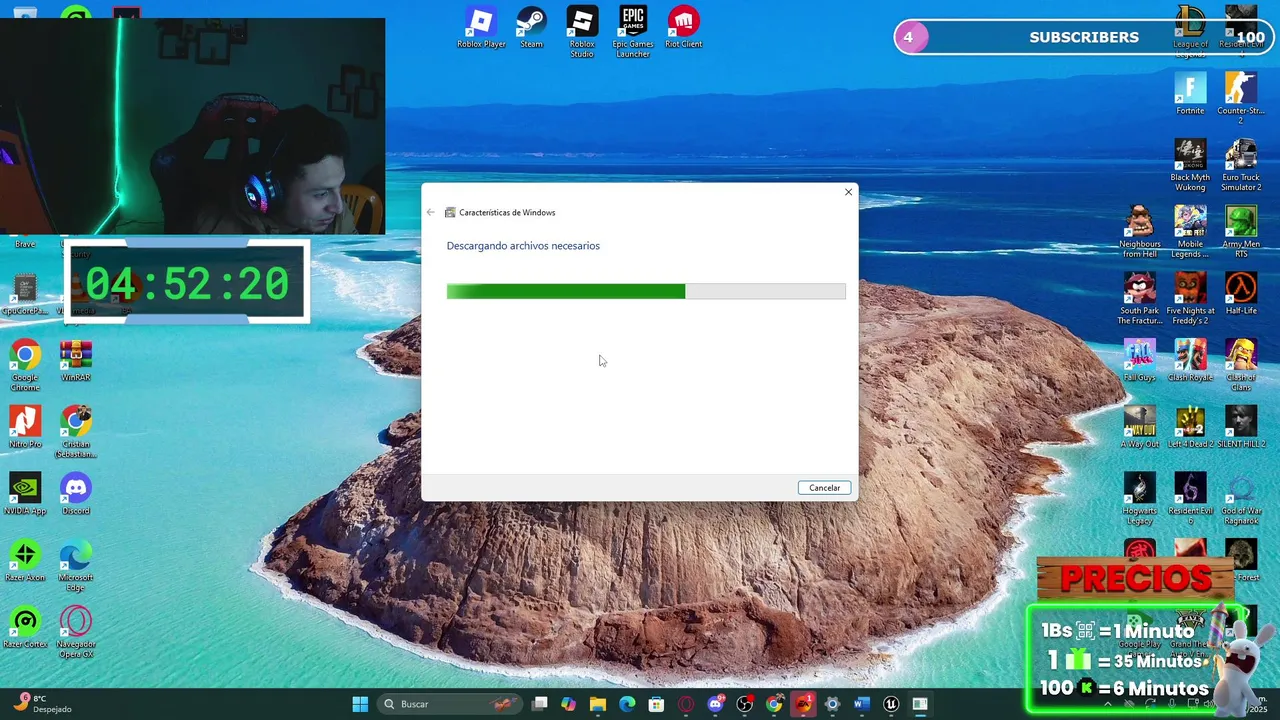1280x720 pixels.
Task: Select Google Chrome desktop shortcut
Action: pos(25,366)
